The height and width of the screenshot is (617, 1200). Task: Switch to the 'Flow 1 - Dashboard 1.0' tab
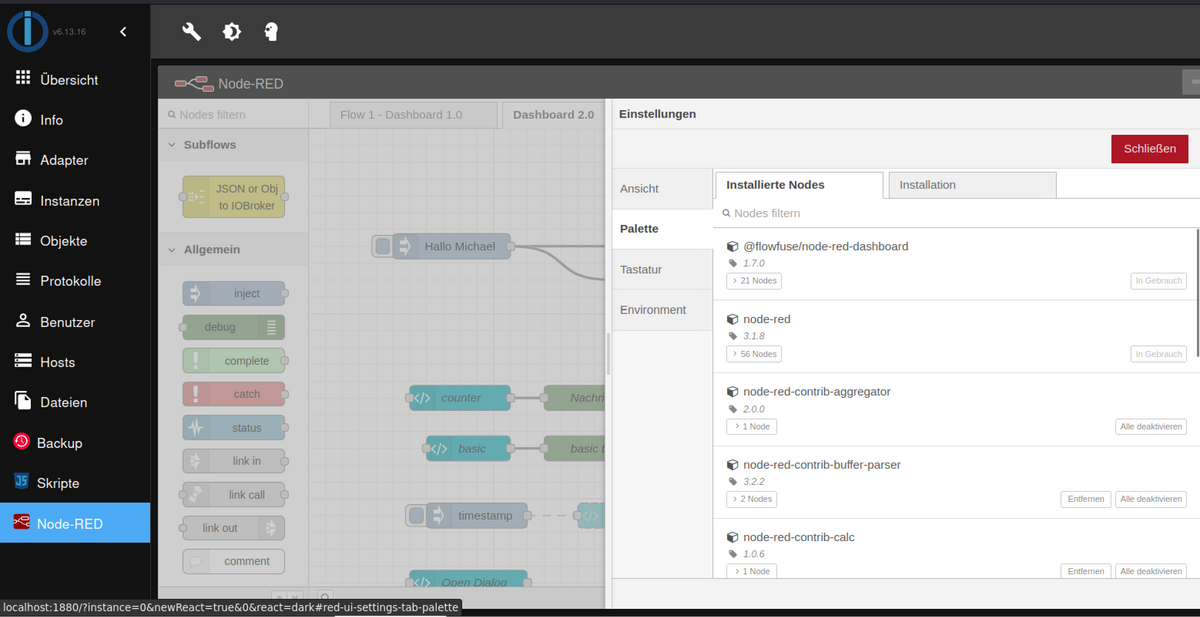click(x=413, y=115)
